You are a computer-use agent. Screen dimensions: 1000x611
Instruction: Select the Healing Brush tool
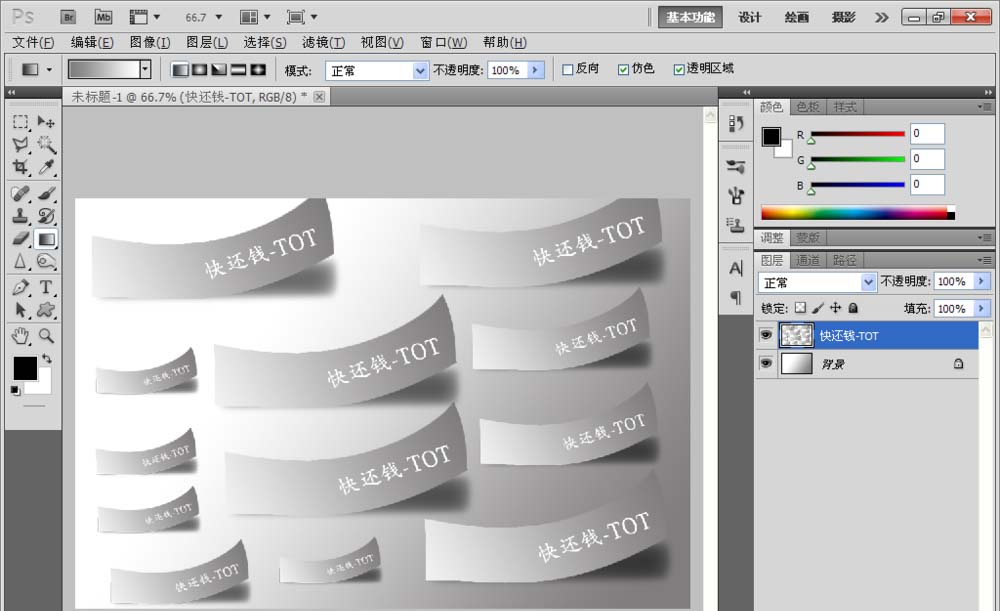[x=21, y=193]
